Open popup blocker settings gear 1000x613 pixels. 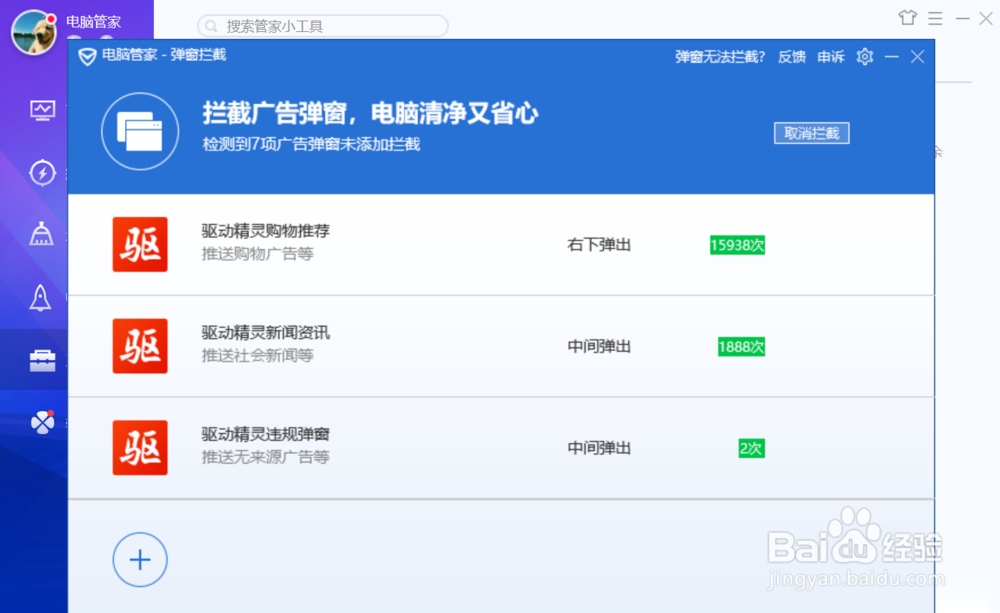(x=865, y=57)
